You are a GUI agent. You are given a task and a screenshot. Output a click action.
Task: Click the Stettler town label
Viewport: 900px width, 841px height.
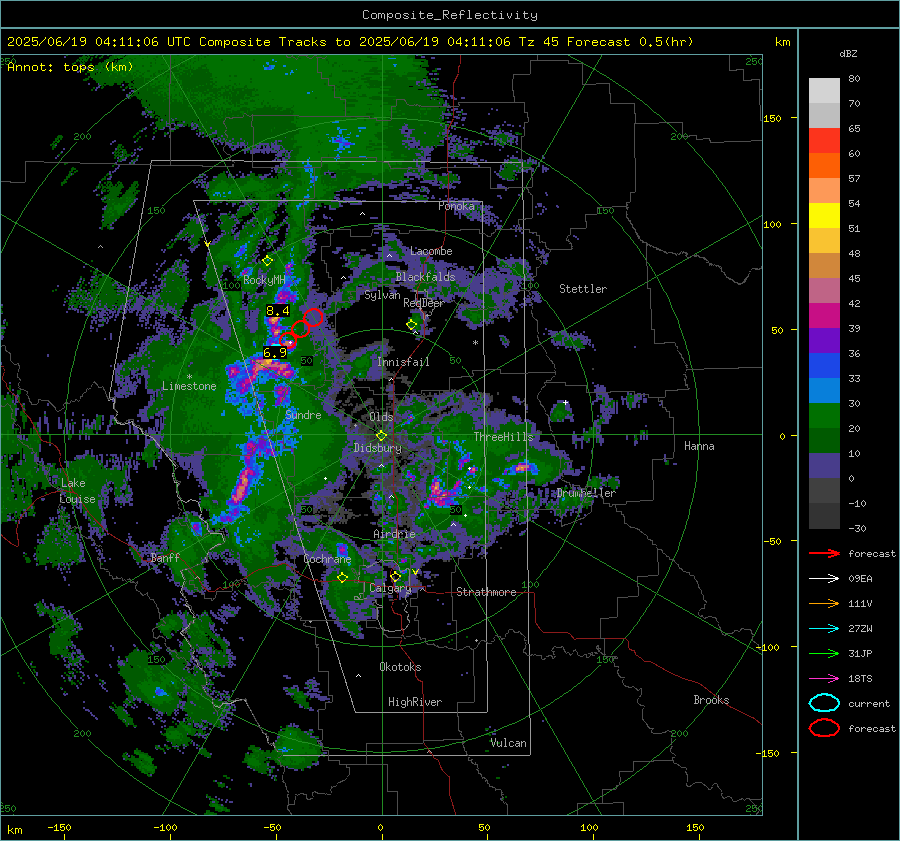click(x=583, y=289)
